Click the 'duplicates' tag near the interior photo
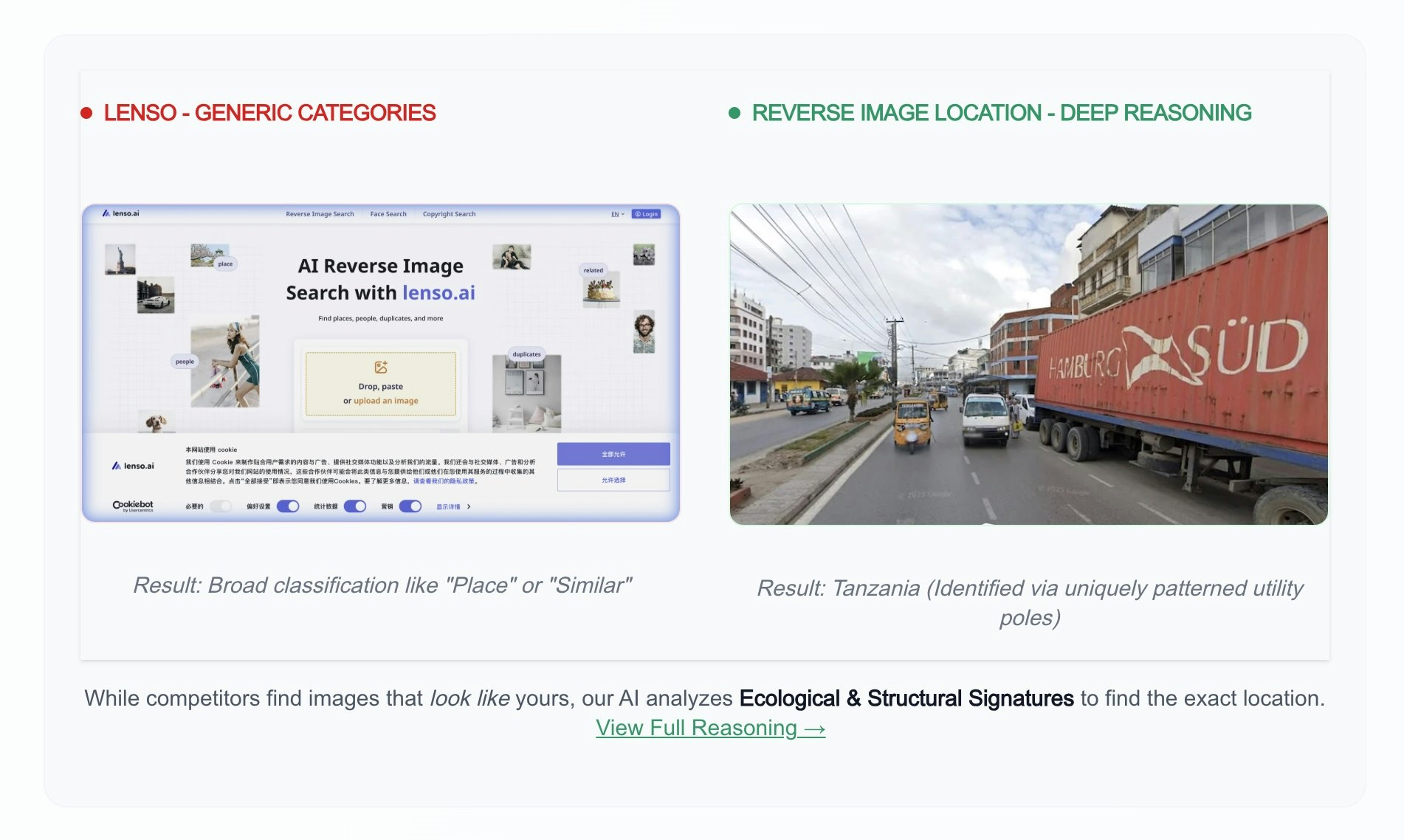 pyautogui.click(x=526, y=354)
